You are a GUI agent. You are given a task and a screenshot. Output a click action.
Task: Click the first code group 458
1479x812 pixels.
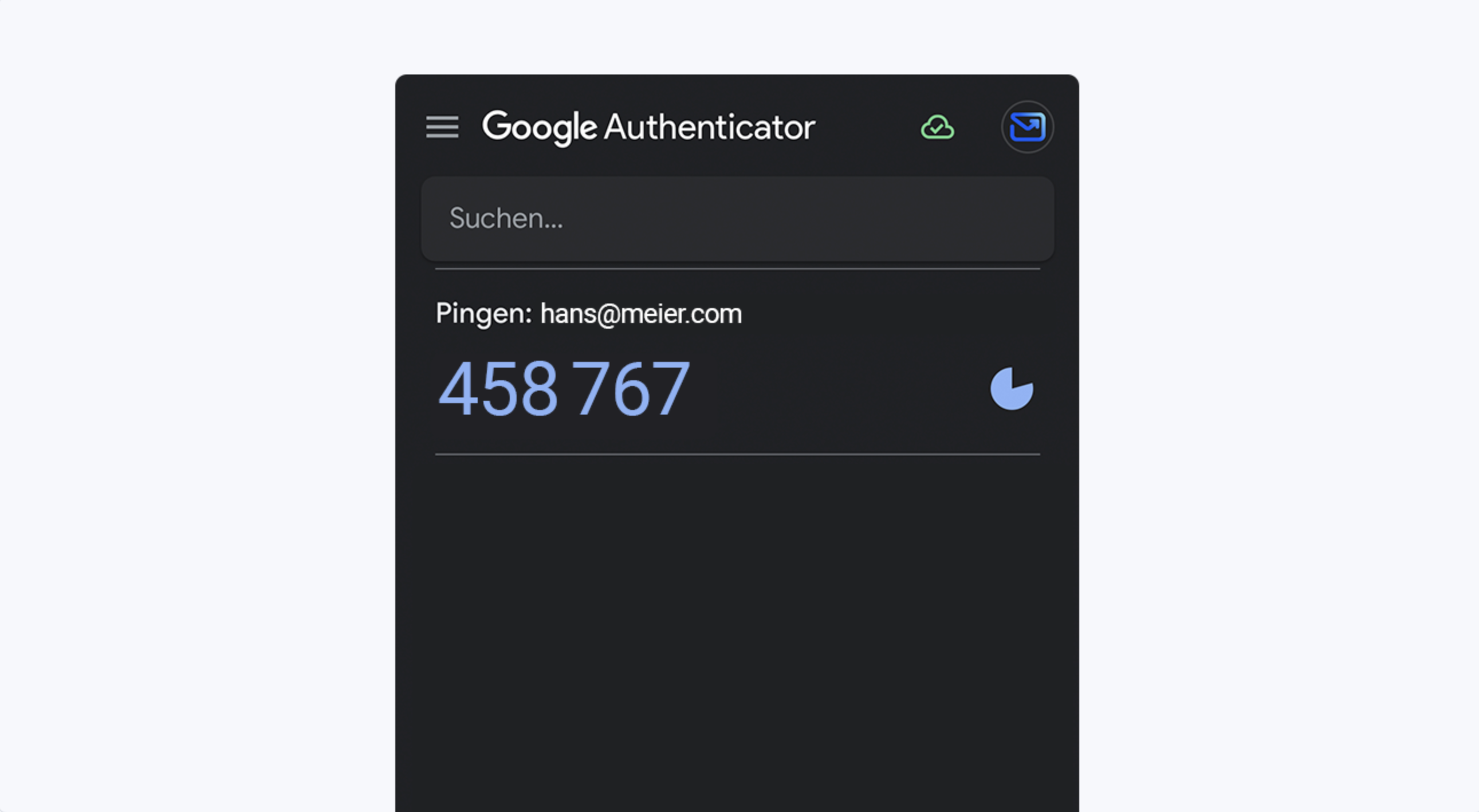tap(497, 388)
